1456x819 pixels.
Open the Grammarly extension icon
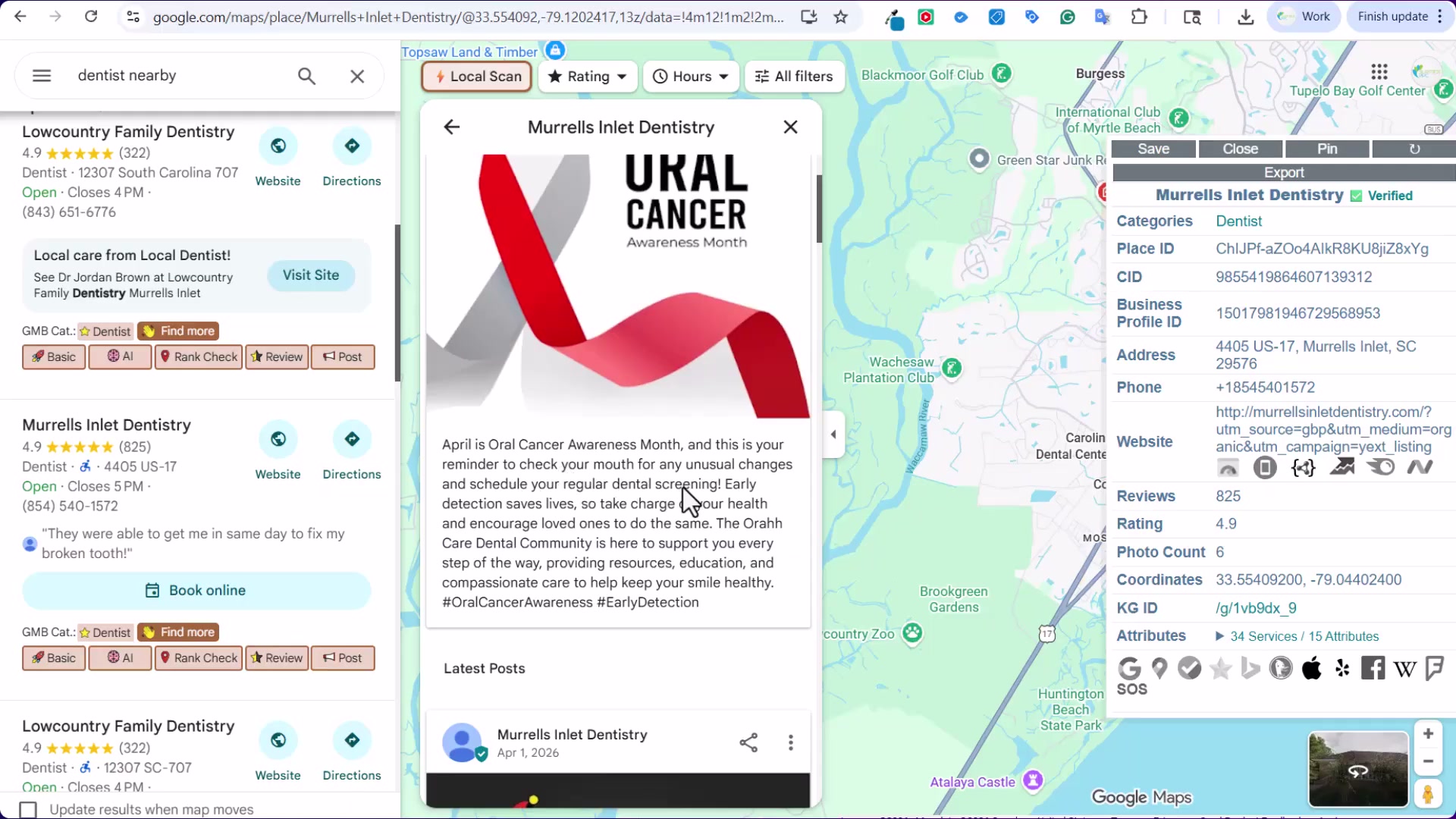pyautogui.click(x=1068, y=17)
